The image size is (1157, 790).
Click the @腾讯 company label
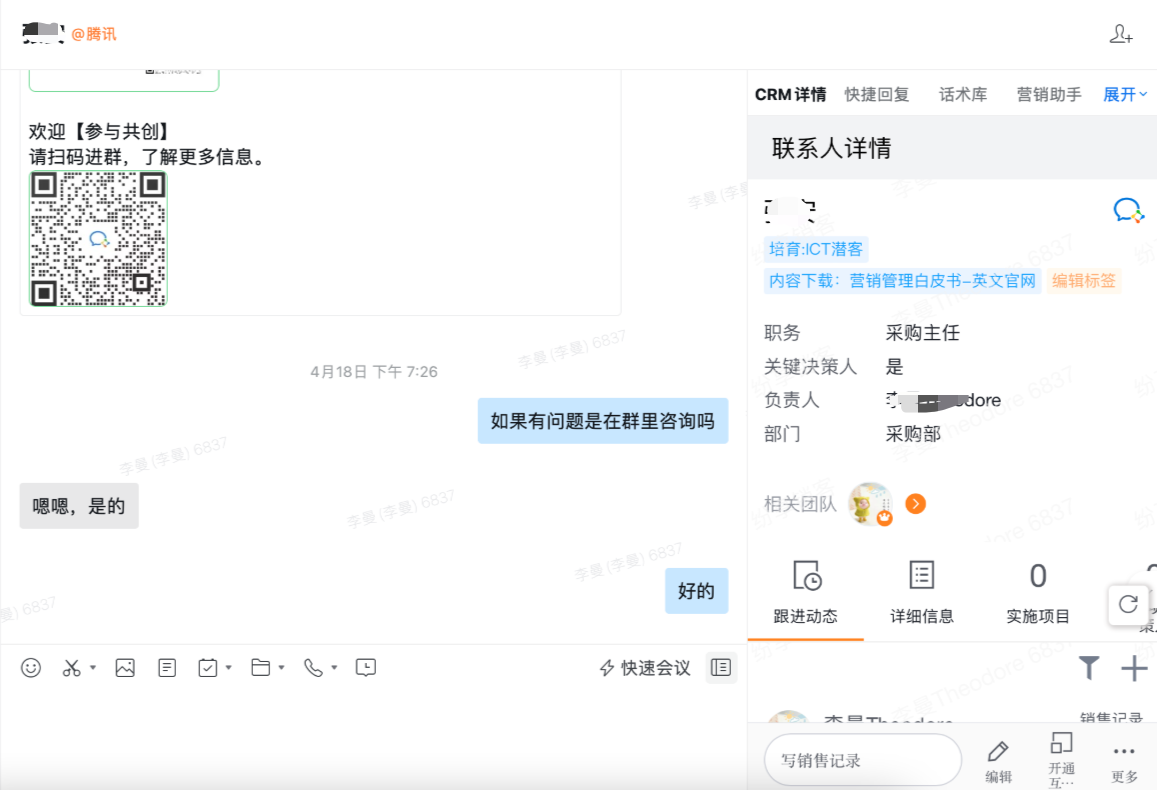(x=94, y=34)
